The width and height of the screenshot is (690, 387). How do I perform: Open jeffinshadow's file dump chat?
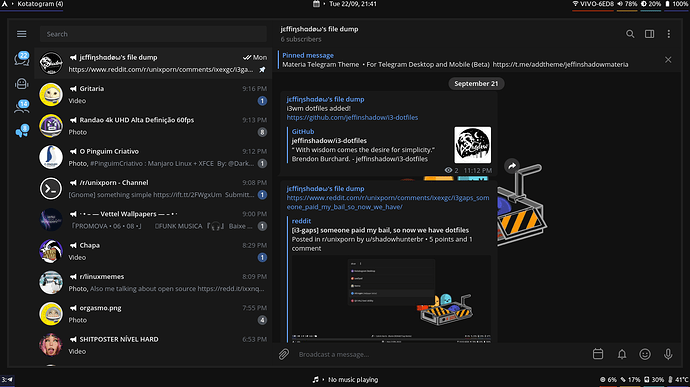(153, 63)
